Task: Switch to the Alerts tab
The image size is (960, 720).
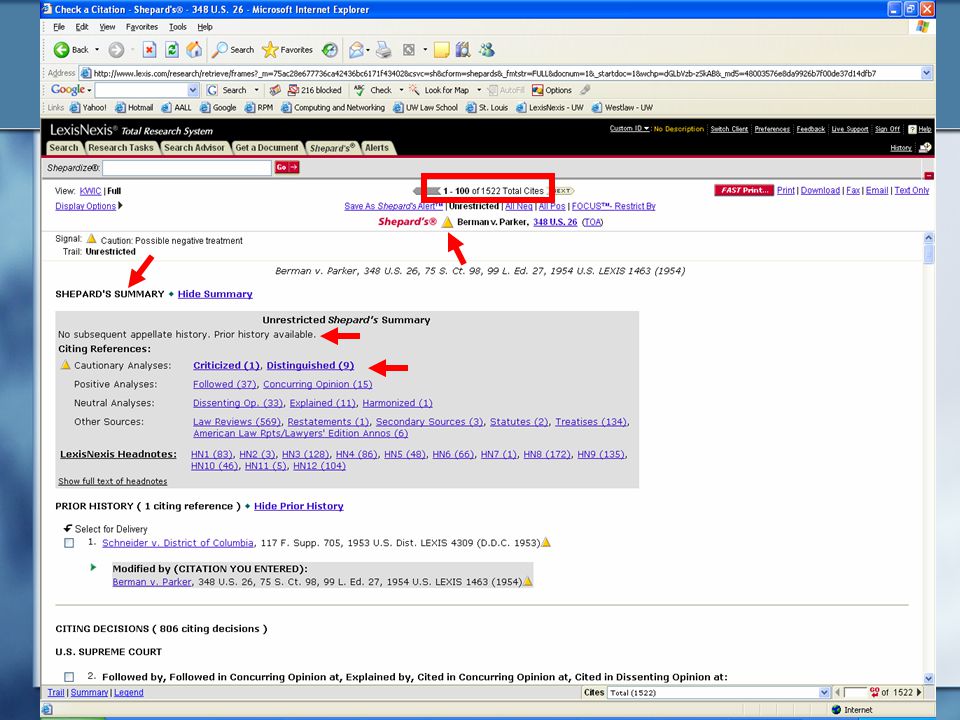Action: pyautogui.click(x=377, y=148)
